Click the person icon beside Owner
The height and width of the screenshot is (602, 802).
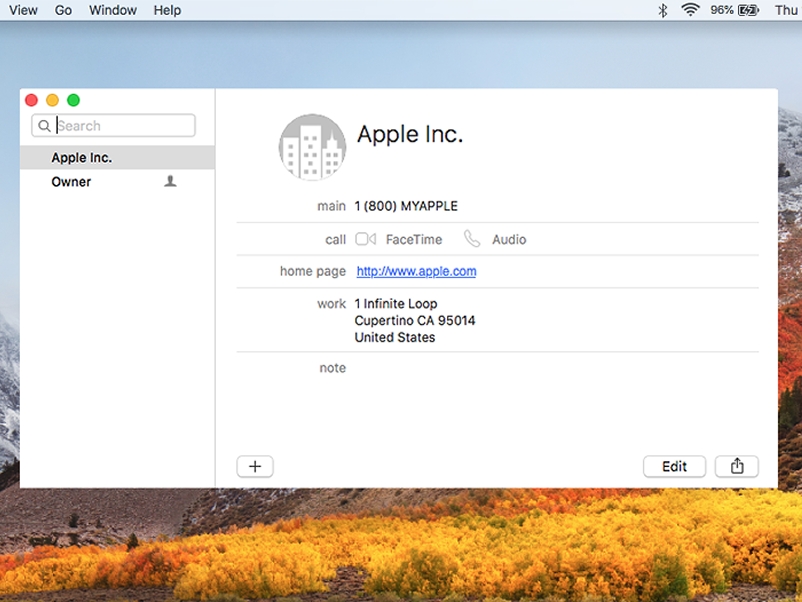pos(170,181)
